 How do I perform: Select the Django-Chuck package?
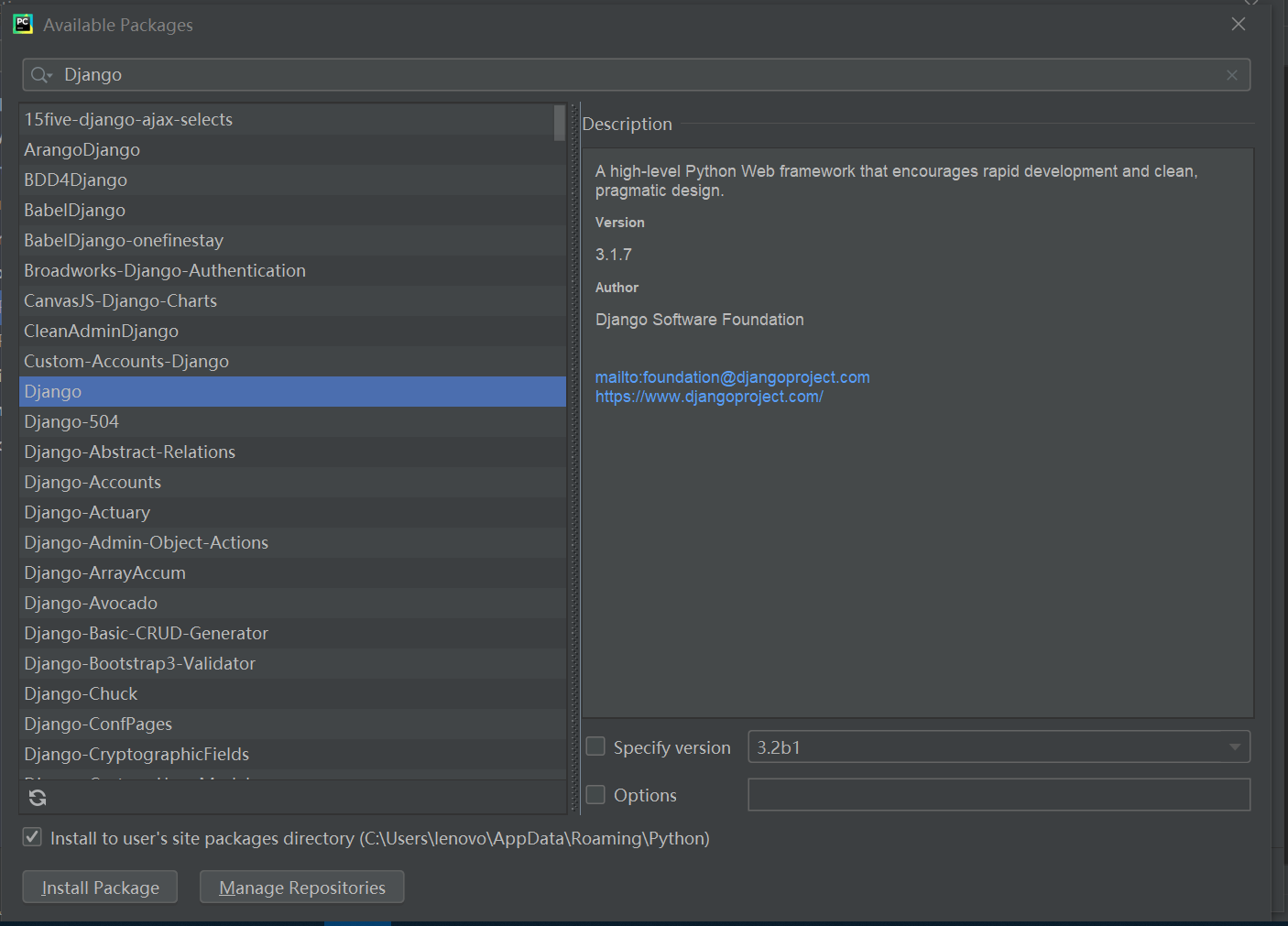[x=292, y=693]
